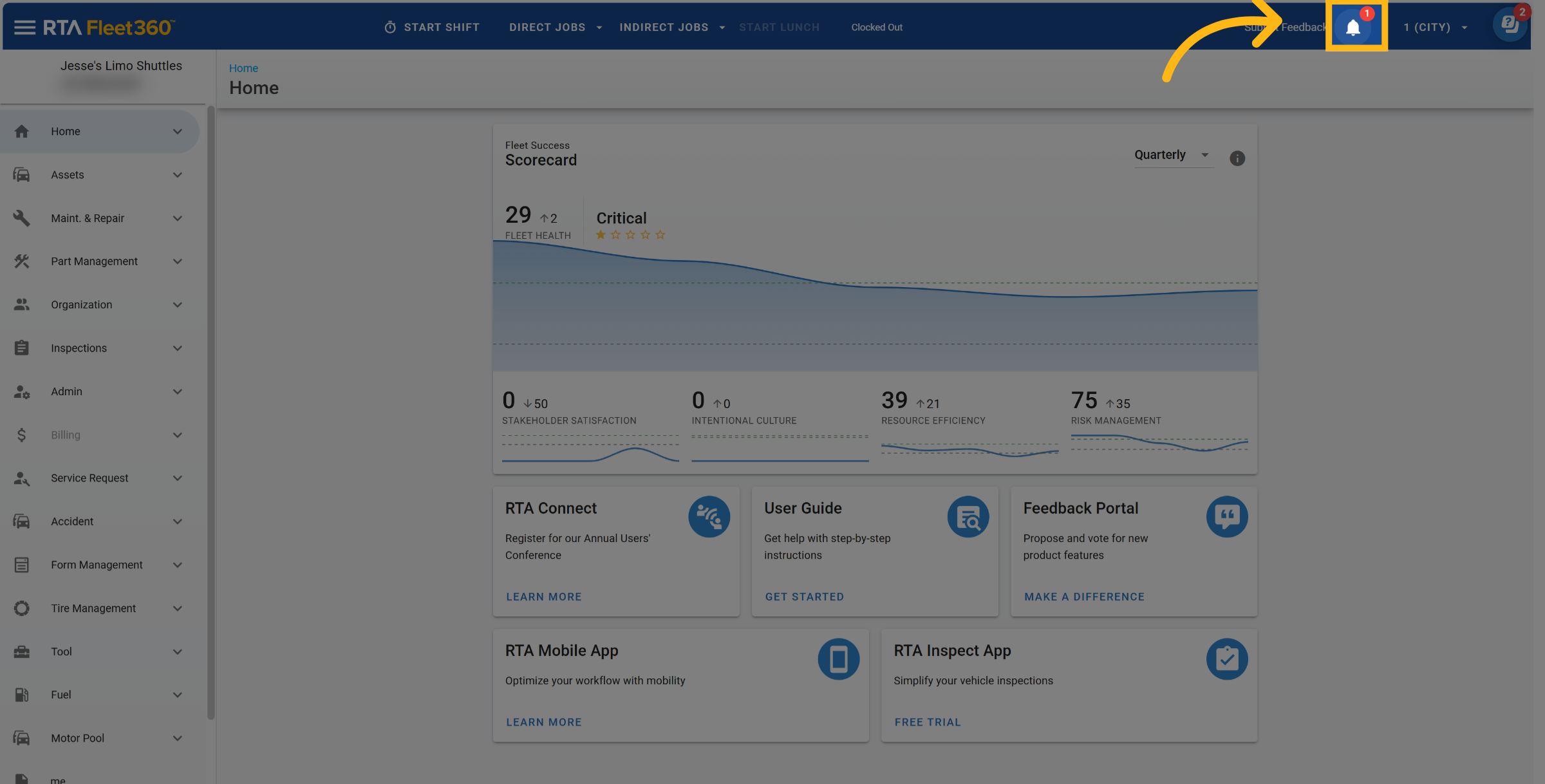Click the sidebar vertical scrollbar
Image resolution: width=1545 pixels, height=784 pixels.
click(211, 412)
